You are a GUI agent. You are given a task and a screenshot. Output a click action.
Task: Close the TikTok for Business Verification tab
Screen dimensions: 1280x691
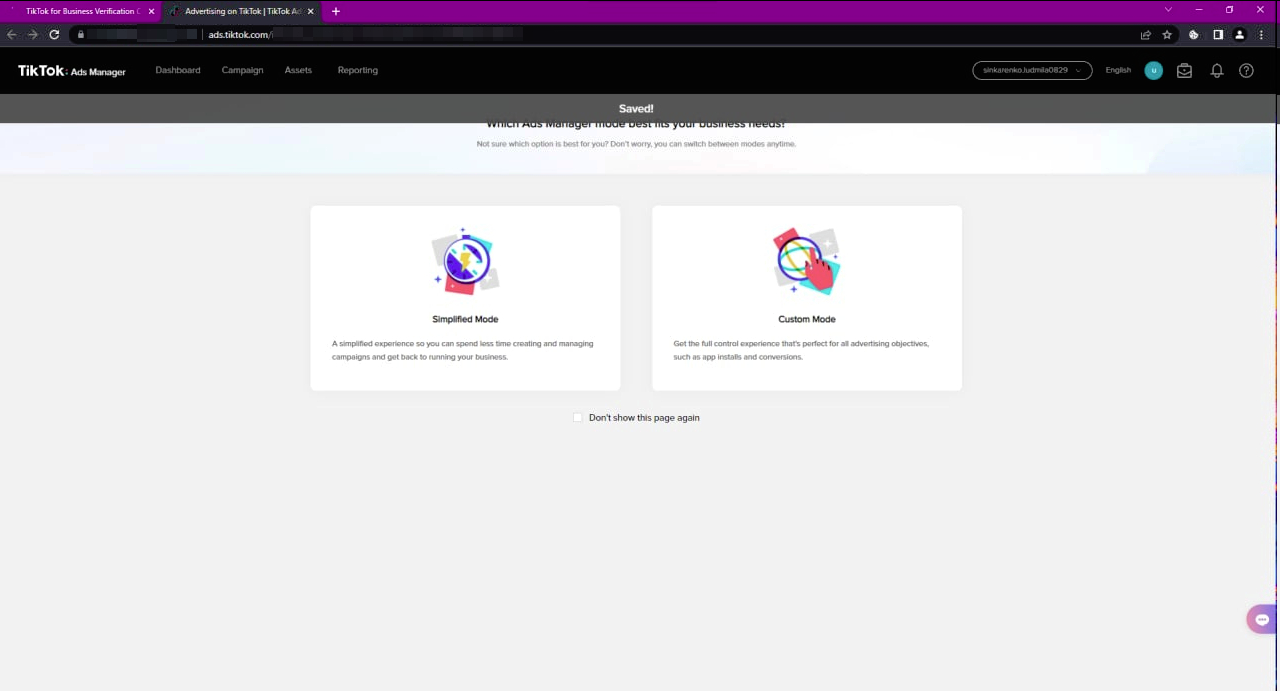tap(151, 11)
